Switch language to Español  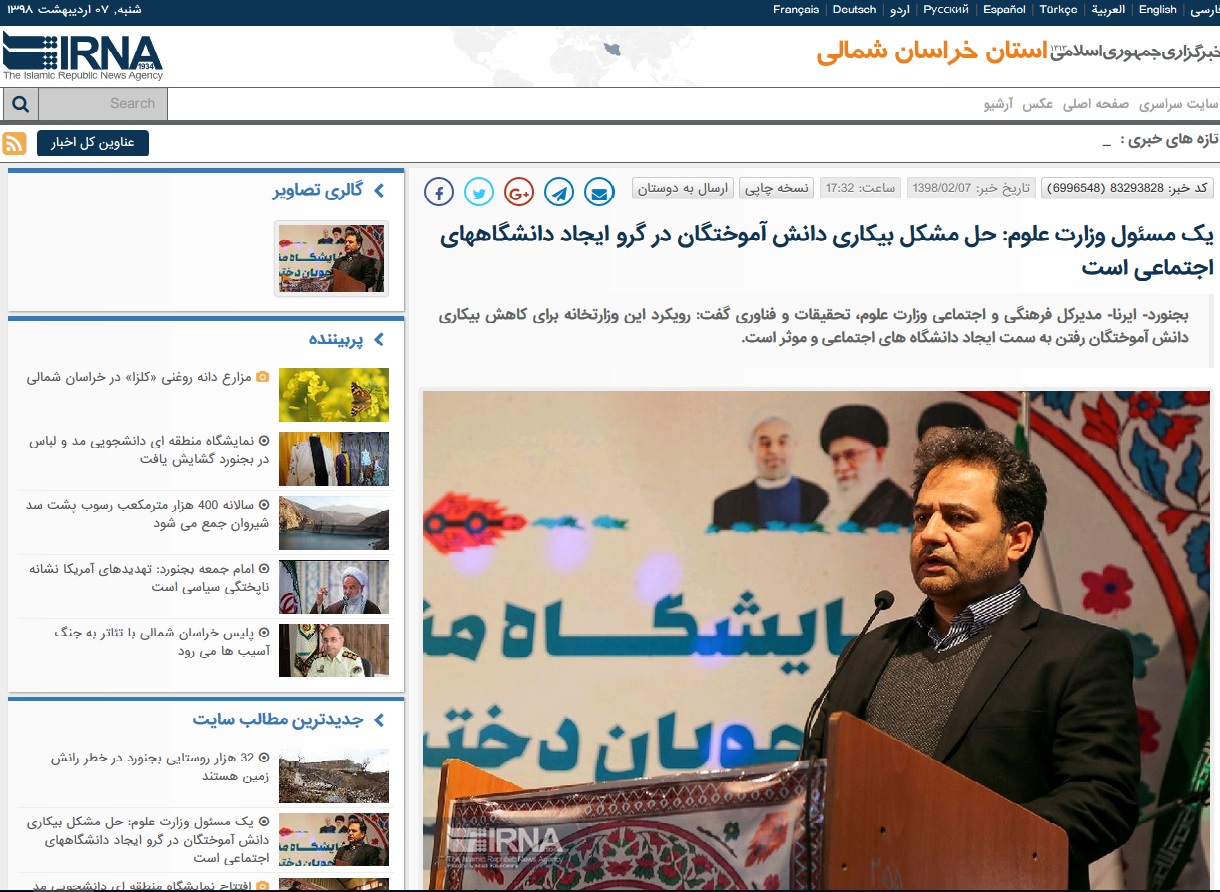(1004, 10)
